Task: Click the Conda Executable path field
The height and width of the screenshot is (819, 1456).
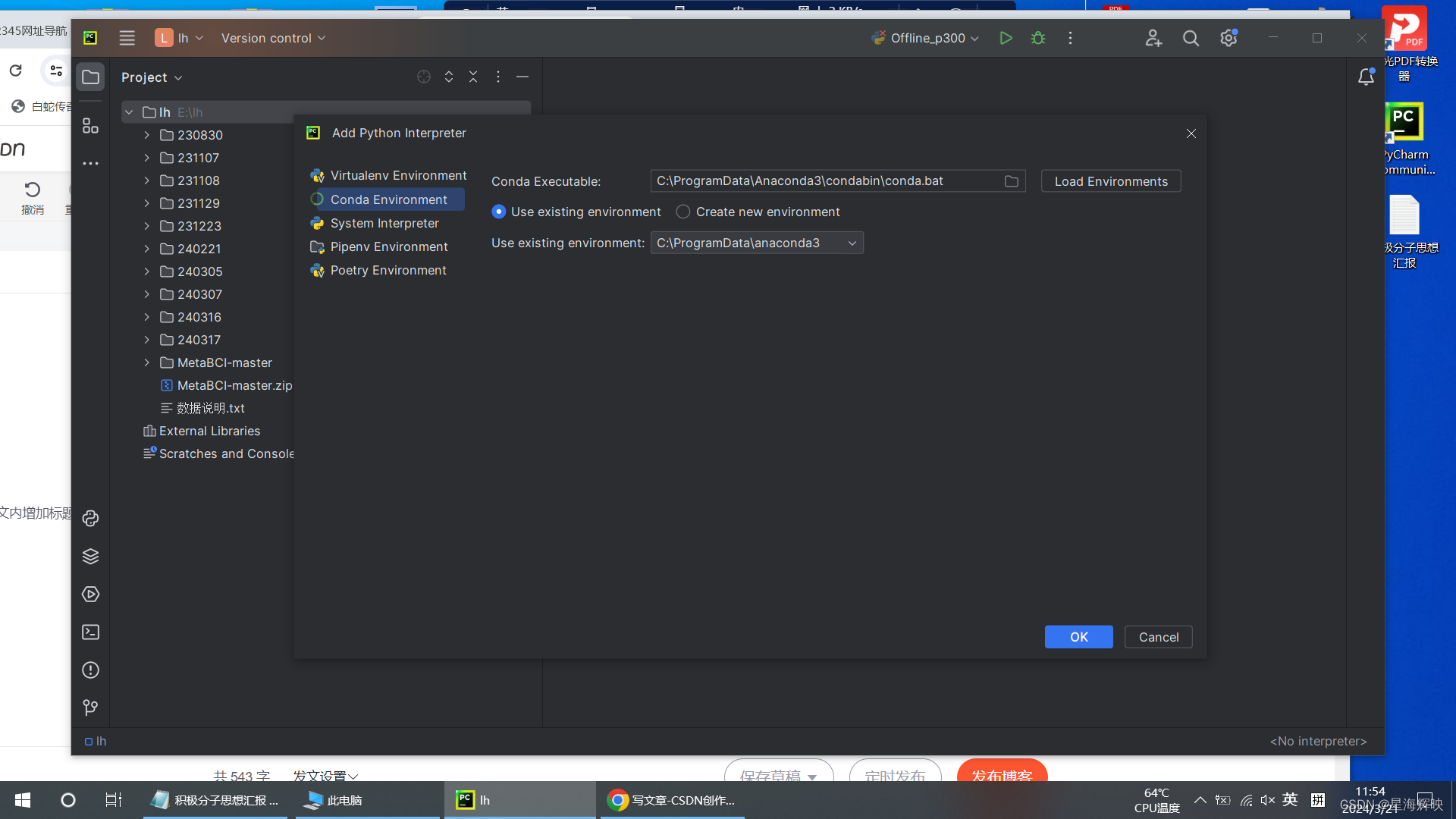Action: (x=825, y=181)
